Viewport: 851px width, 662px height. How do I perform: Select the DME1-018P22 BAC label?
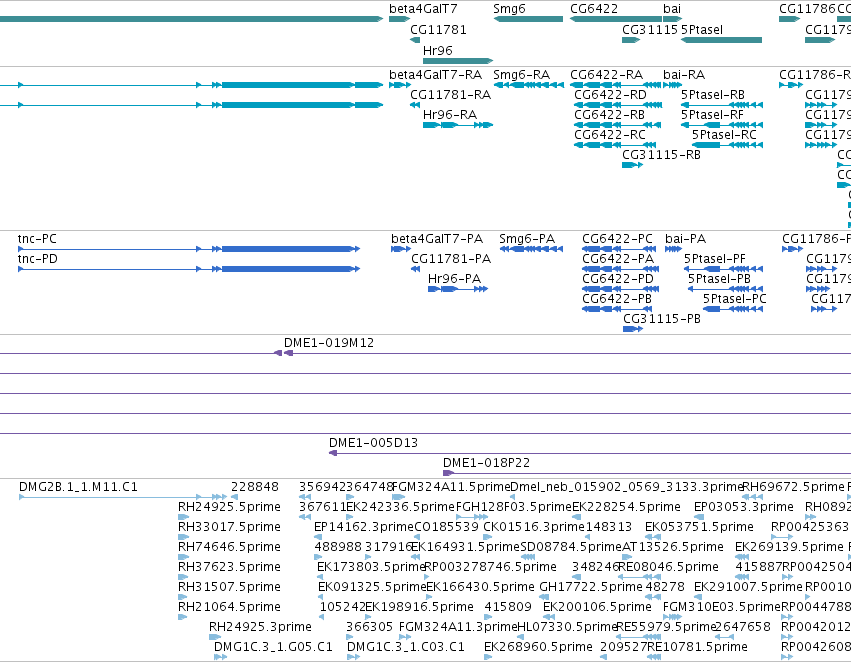pyautogui.click(x=486, y=463)
